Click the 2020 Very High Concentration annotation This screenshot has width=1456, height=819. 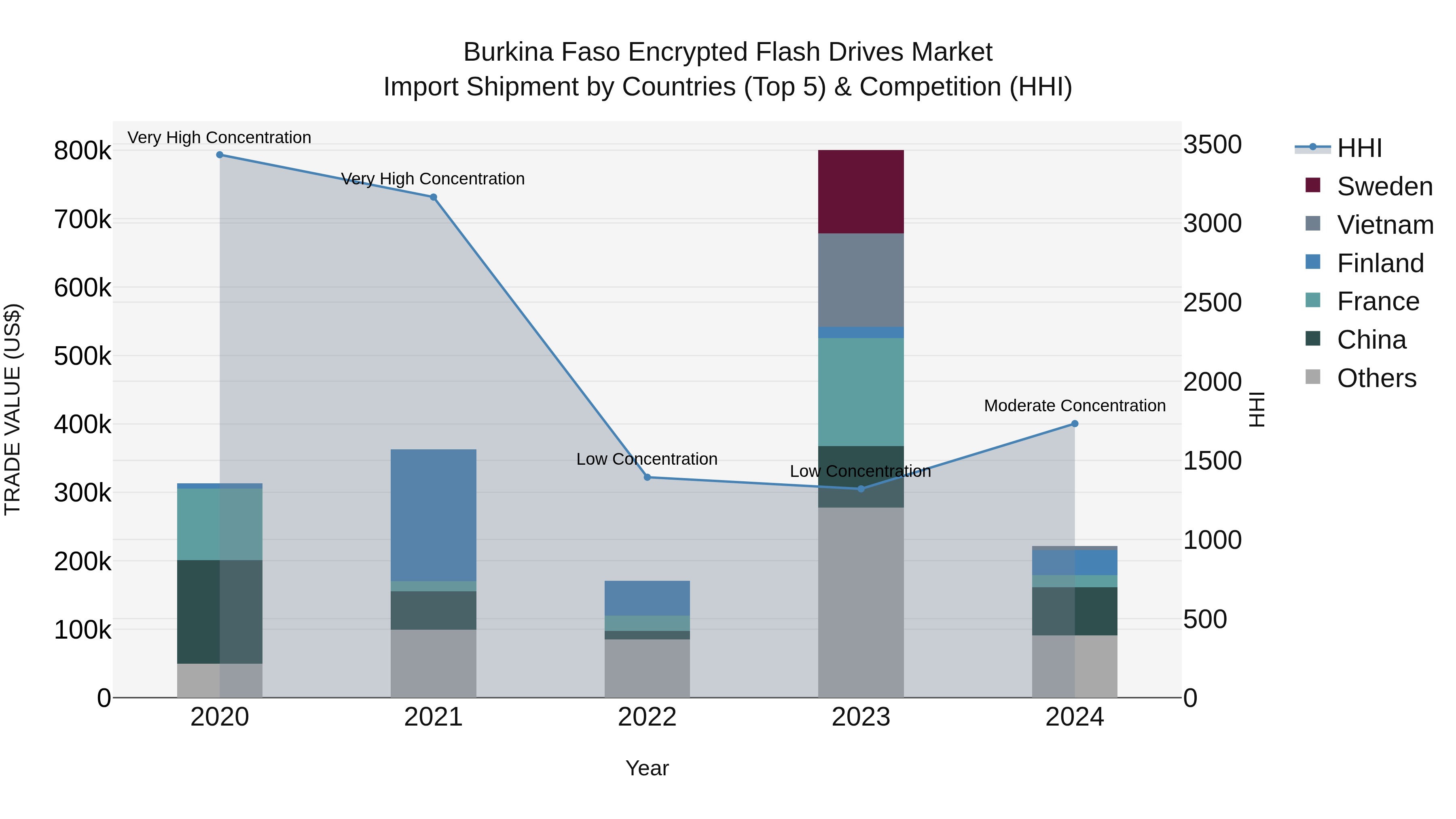coord(219,138)
